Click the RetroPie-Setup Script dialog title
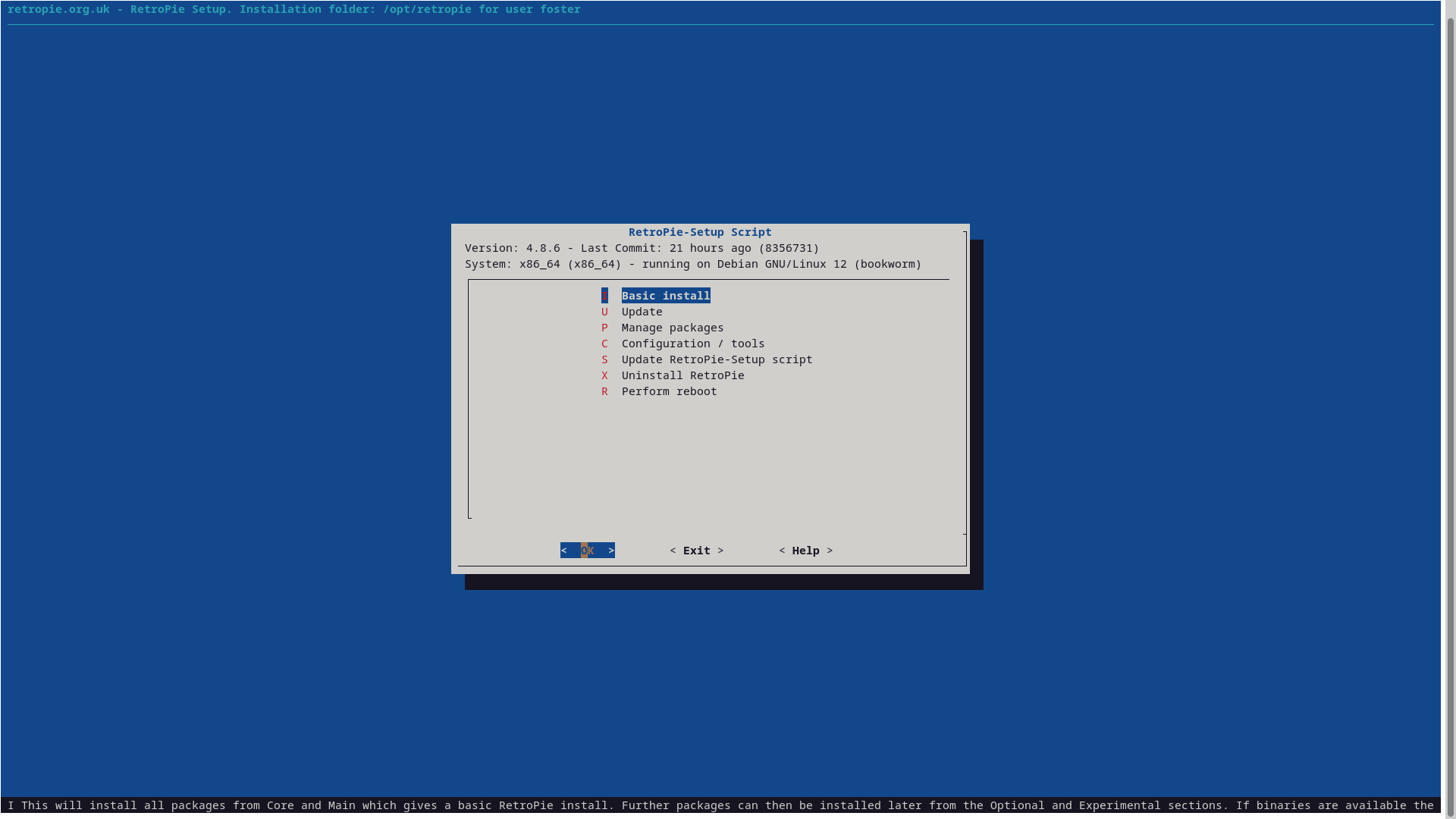 (700, 232)
